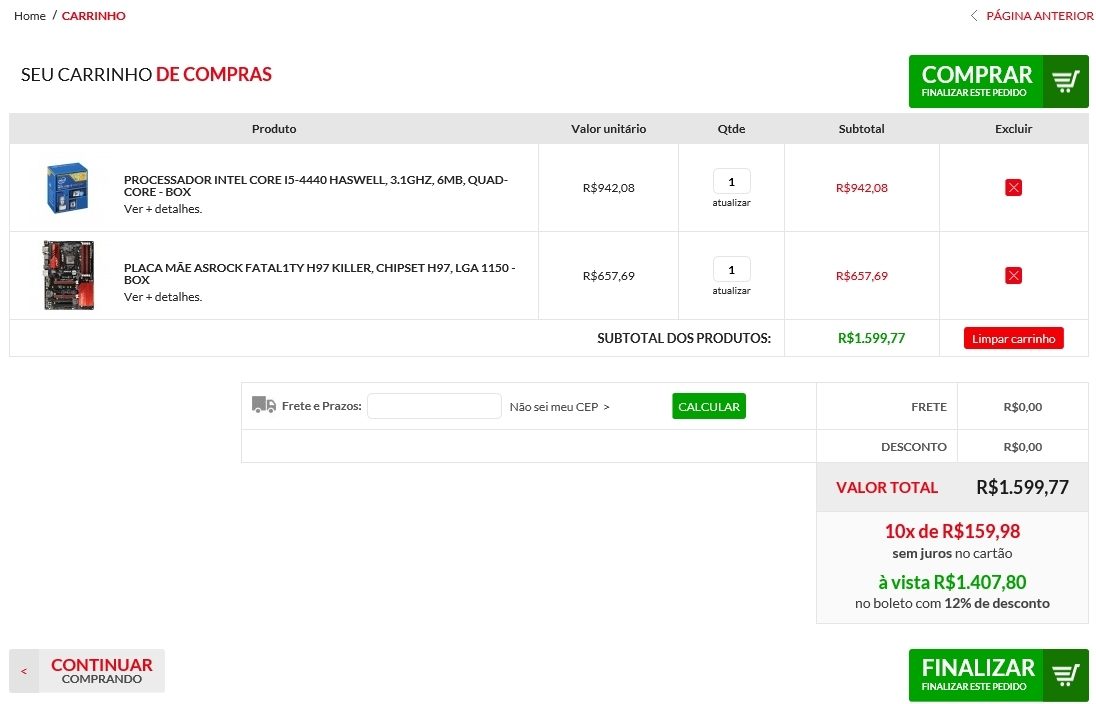Click the ASRock motherboard thumbnail
Viewport: 1096px width, 704px height.
coord(68,275)
